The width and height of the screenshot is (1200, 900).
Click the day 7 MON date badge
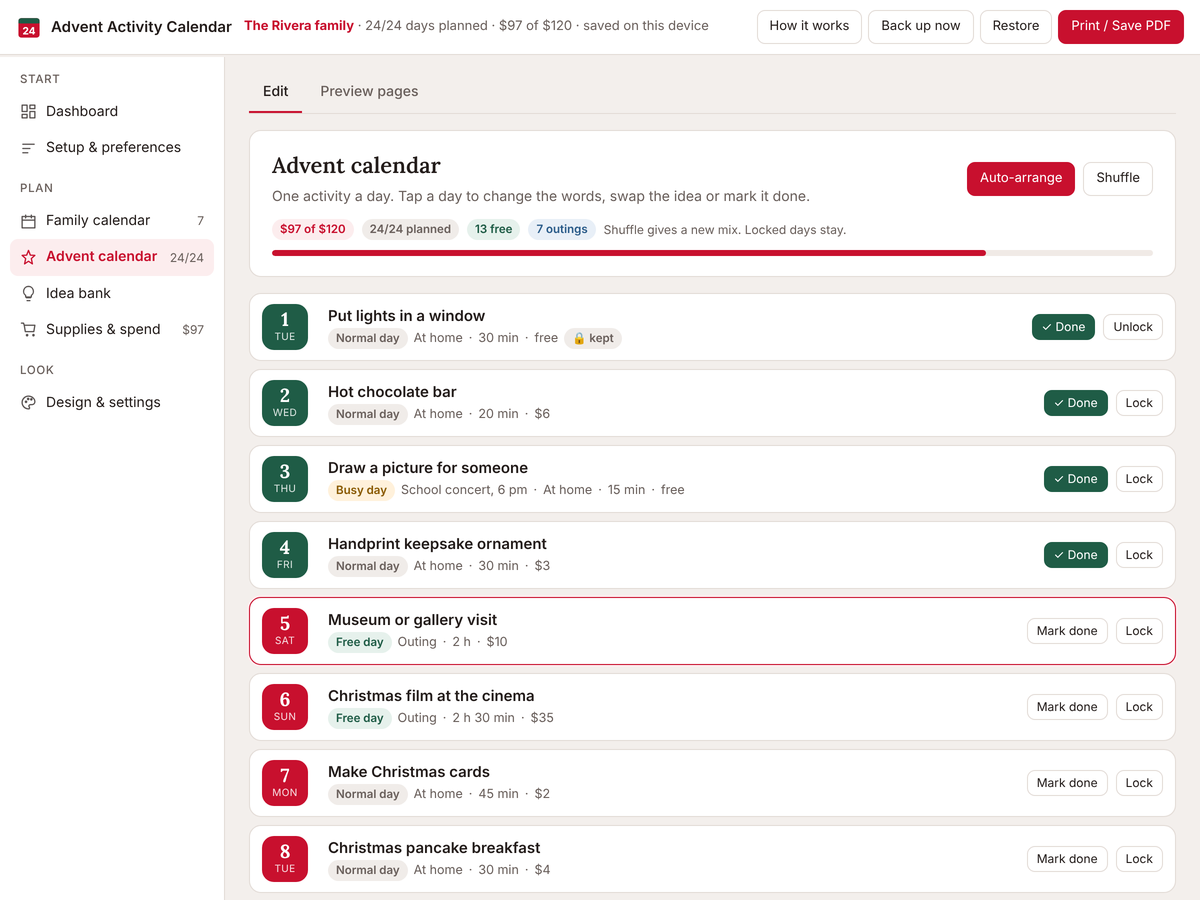coord(285,783)
